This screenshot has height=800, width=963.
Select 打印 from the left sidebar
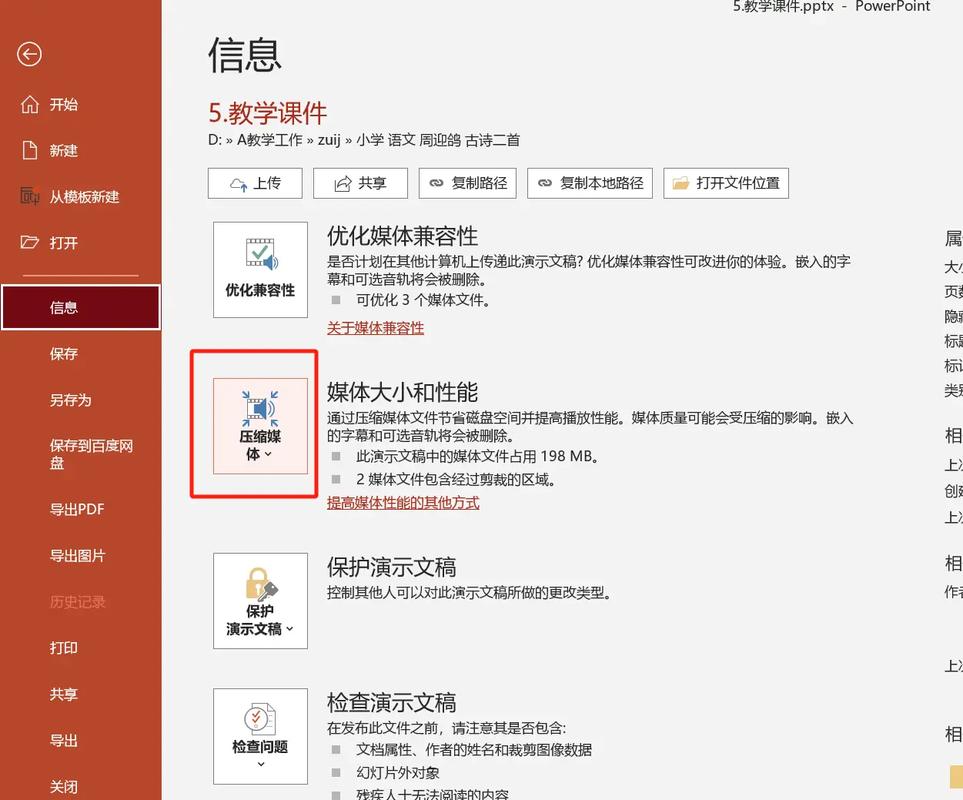[63, 648]
